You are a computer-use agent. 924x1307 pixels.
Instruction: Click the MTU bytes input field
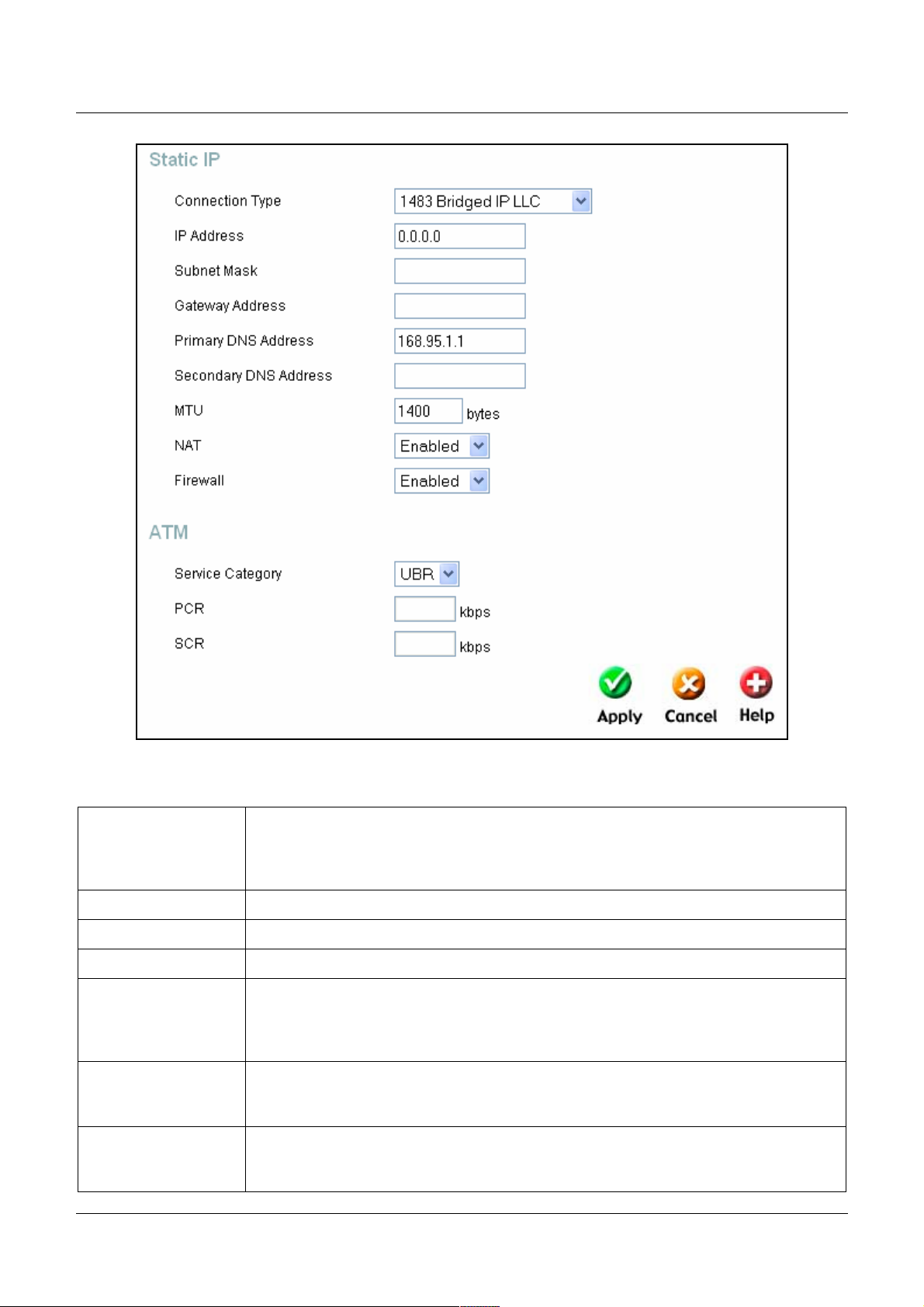428,411
